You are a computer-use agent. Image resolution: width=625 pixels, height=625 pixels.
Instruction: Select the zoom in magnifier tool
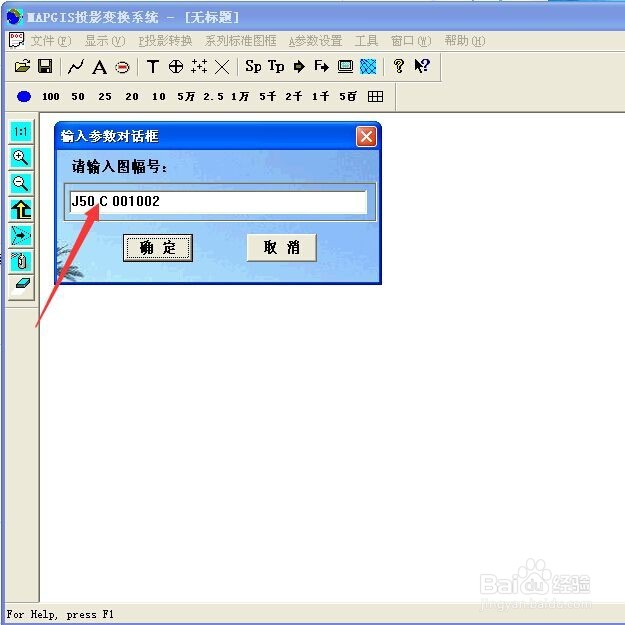pos(21,158)
